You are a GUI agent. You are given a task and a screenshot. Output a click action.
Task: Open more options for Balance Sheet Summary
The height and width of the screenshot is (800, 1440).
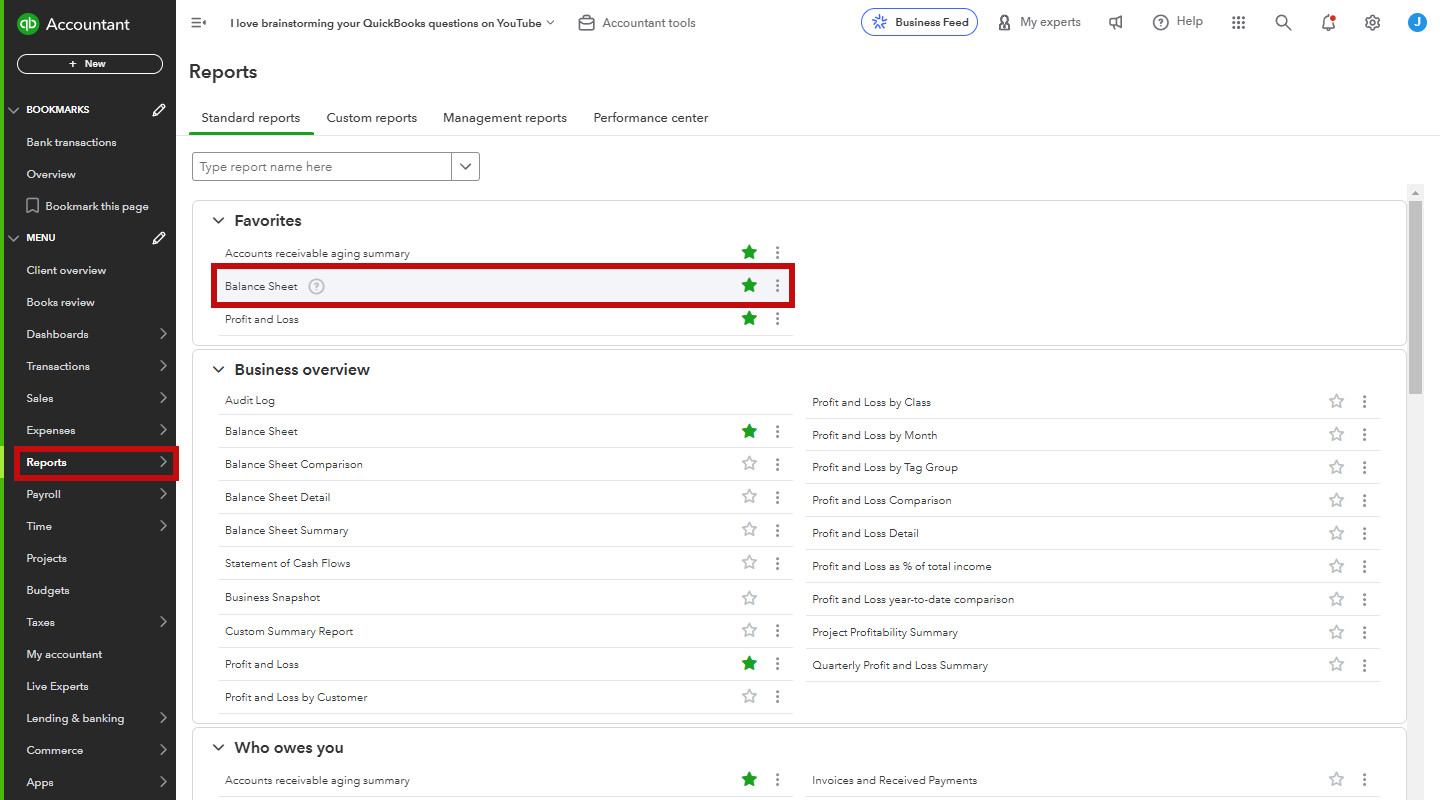777,530
